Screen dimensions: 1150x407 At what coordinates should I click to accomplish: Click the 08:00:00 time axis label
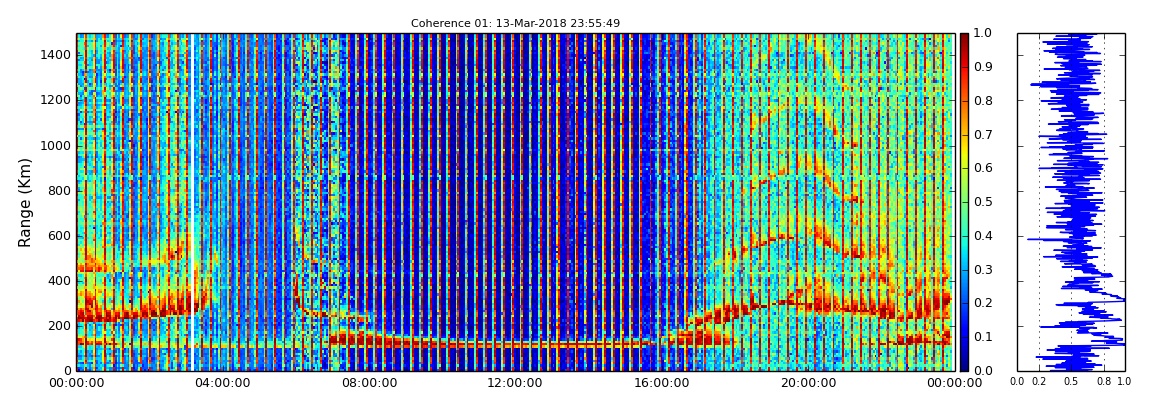pos(367,383)
